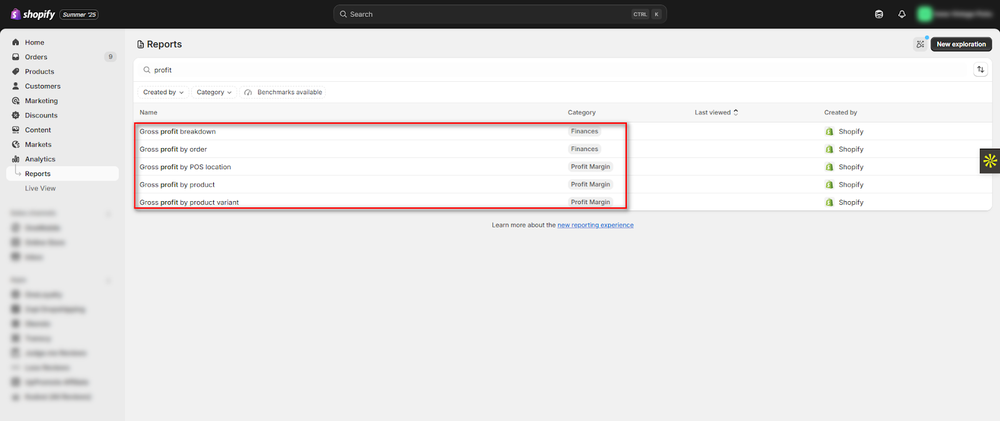This screenshot has height=421, width=1000.
Task: Click the Markets globe icon
Action: point(16,144)
